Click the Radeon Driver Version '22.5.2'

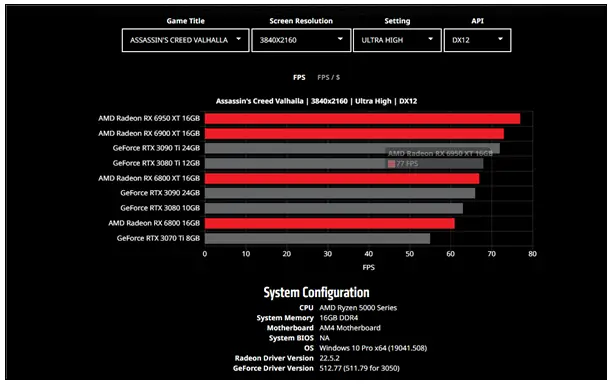click(330, 358)
